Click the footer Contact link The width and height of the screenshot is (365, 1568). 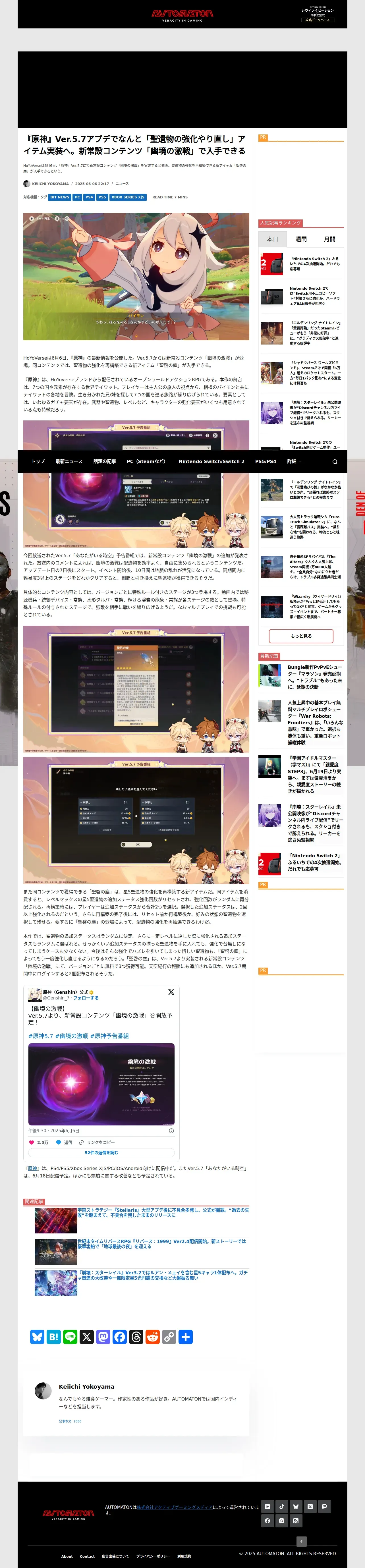[87, 1556]
